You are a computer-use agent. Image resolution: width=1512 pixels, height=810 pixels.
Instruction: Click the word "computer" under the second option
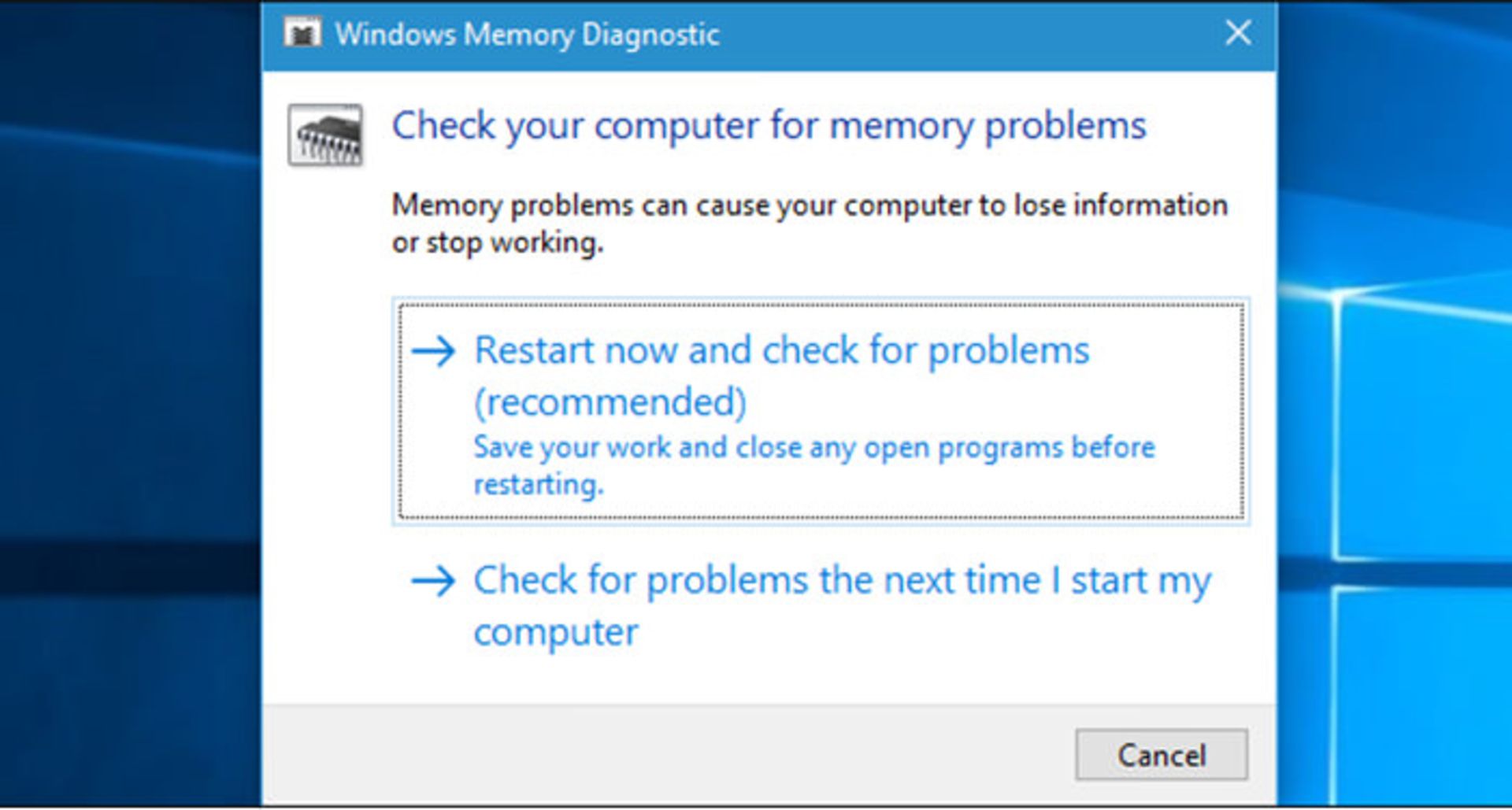(556, 633)
